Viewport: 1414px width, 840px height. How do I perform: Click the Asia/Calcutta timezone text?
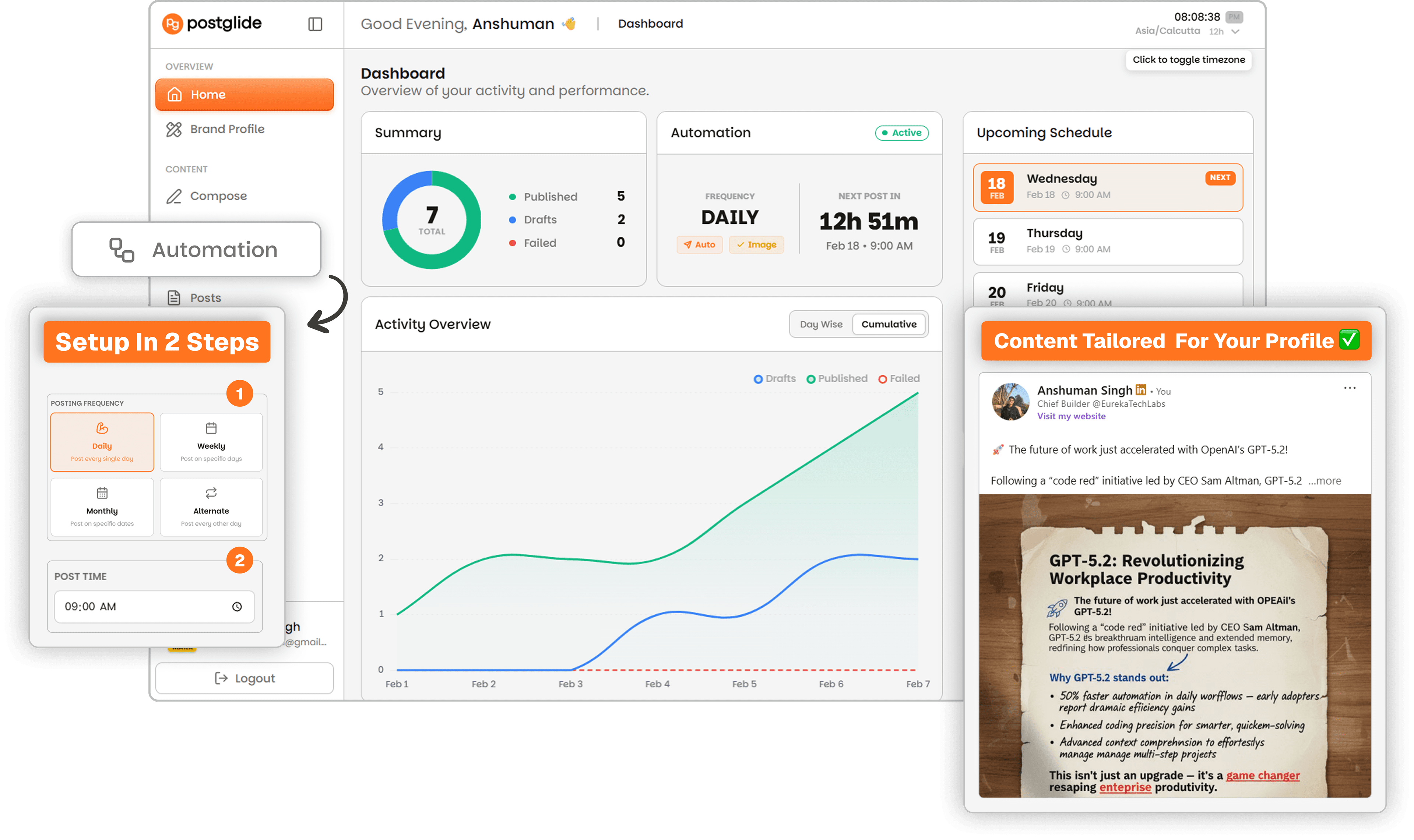(1167, 31)
